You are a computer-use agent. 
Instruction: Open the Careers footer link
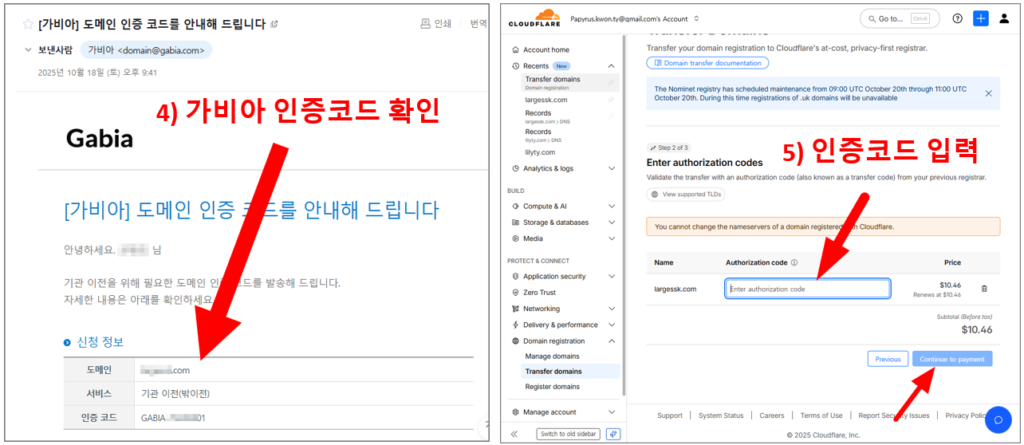pyautogui.click(x=772, y=416)
